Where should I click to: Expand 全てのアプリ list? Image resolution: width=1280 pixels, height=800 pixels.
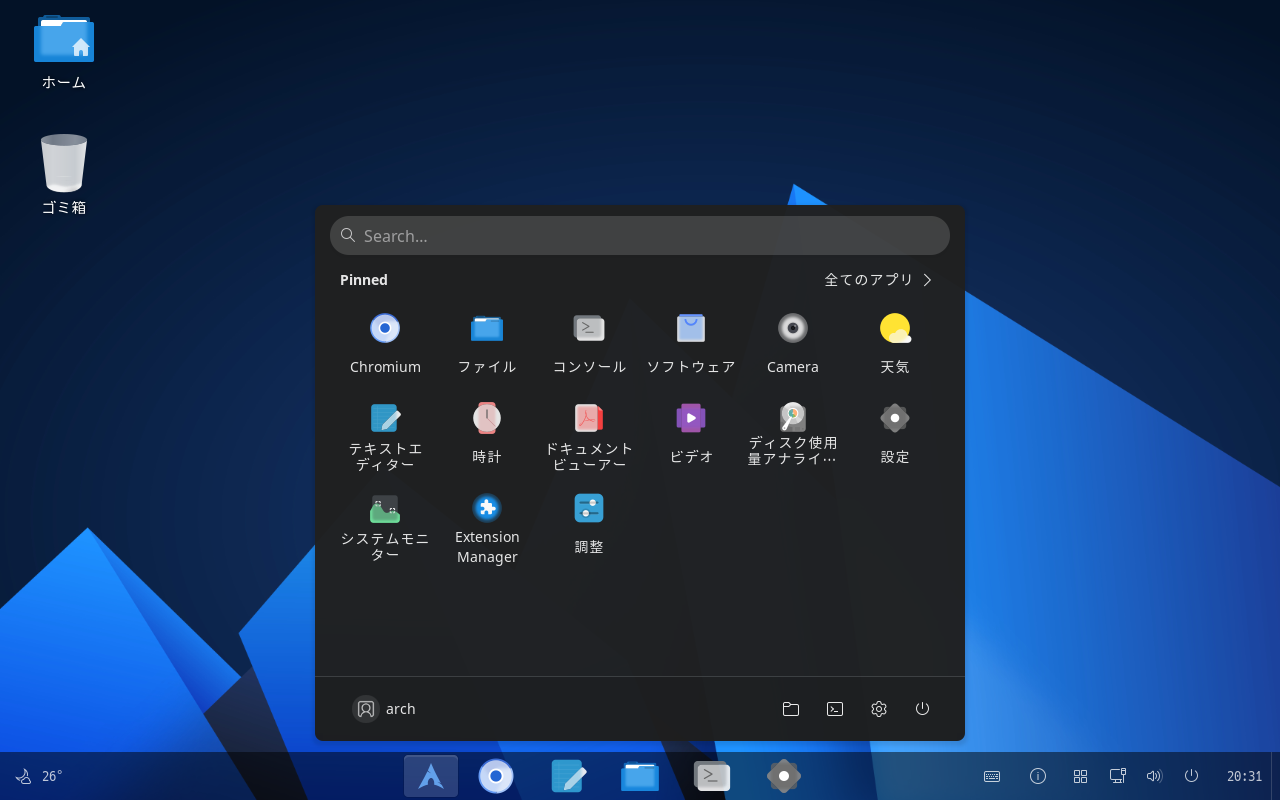(878, 280)
